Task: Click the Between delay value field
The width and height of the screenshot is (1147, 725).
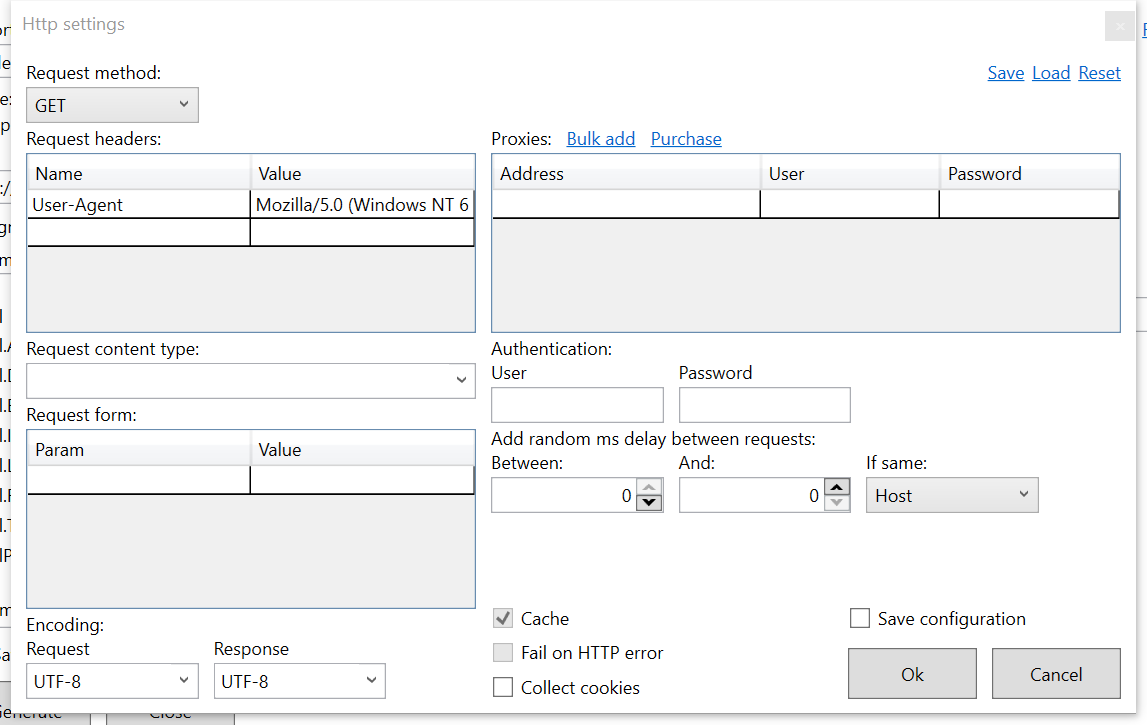Action: tap(563, 495)
